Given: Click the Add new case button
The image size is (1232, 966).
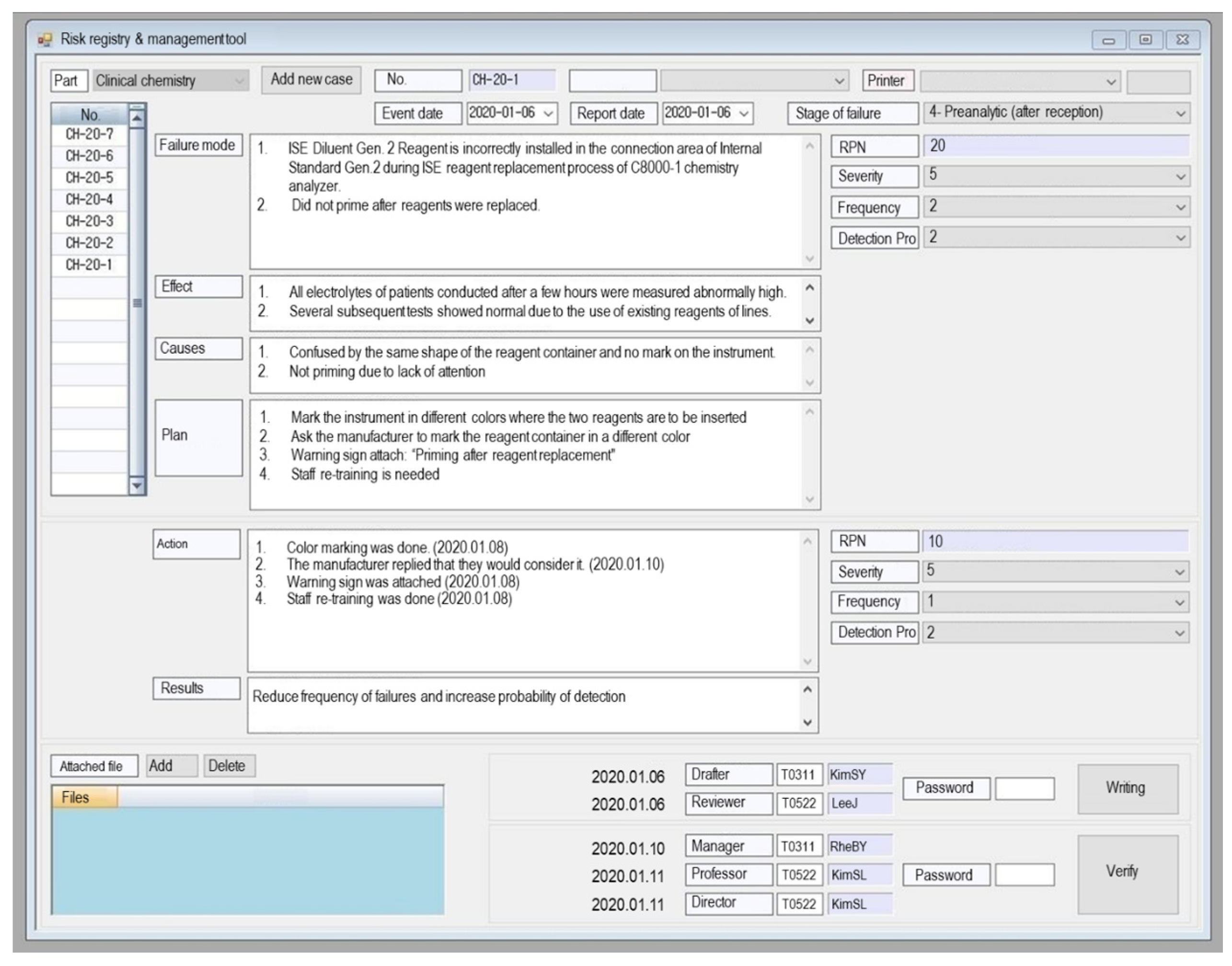Looking at the screenshot, I should click(x=311, y=79).
